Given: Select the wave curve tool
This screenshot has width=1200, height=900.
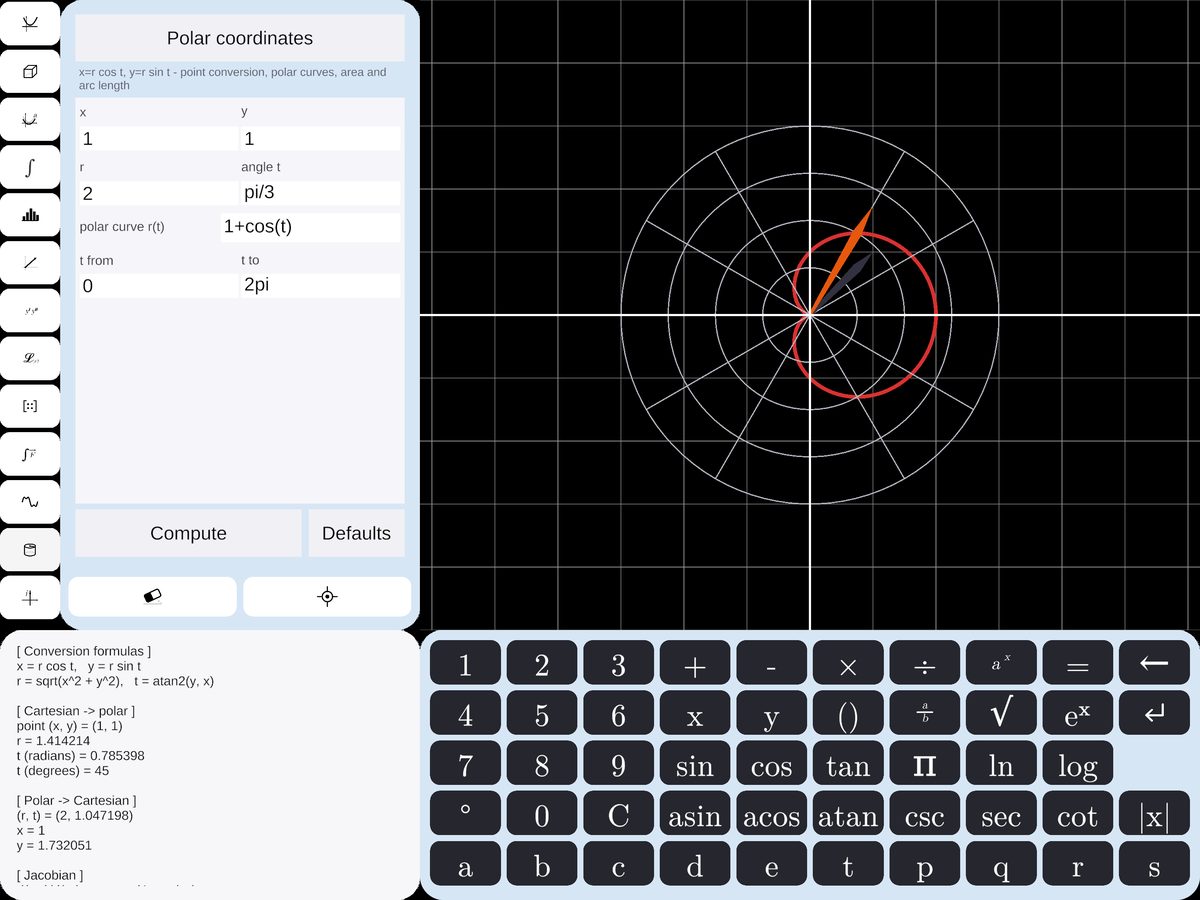Looking at the screenshot, I should 30,502.
